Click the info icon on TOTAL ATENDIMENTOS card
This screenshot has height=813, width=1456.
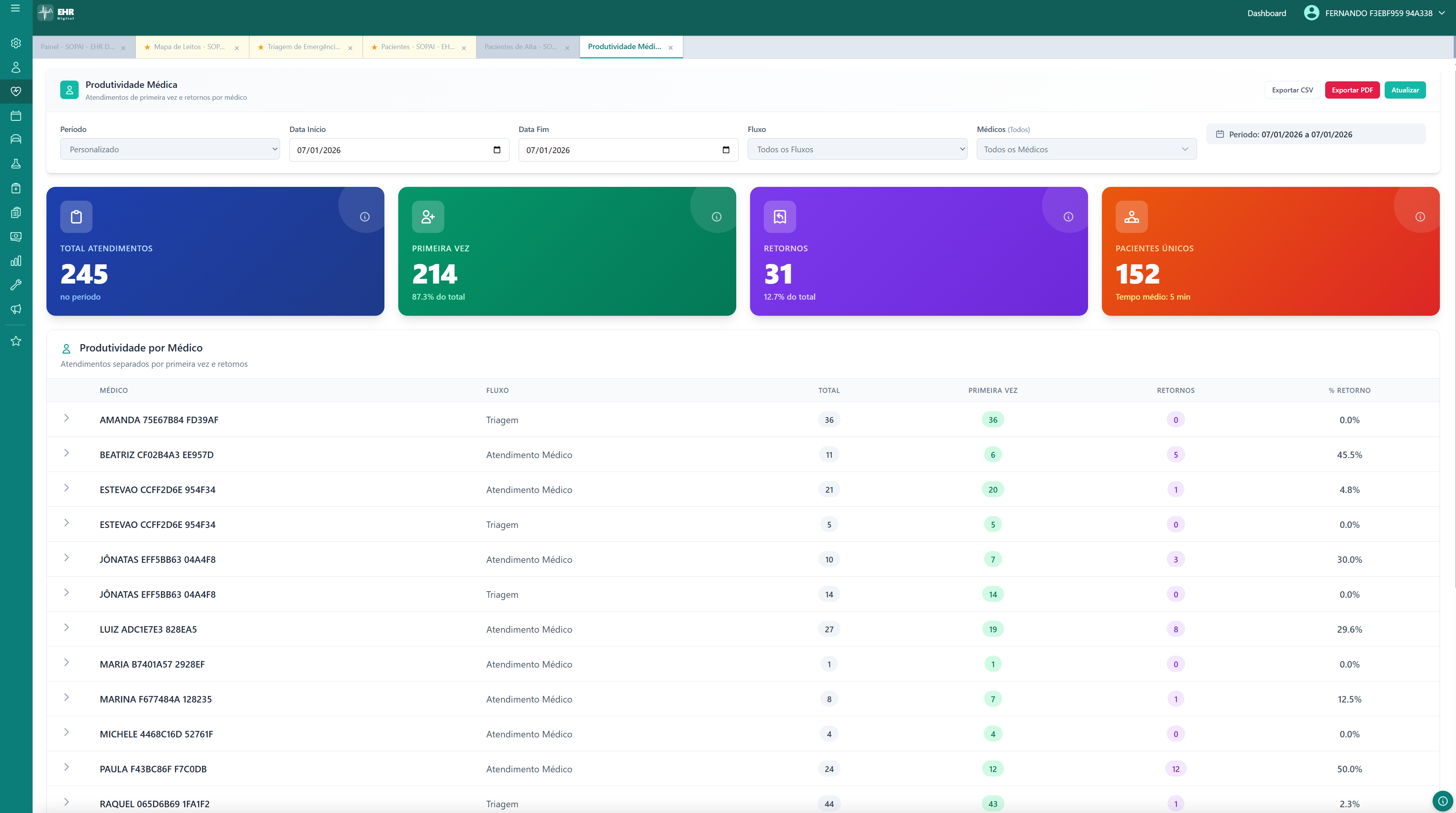coord(364,216)
